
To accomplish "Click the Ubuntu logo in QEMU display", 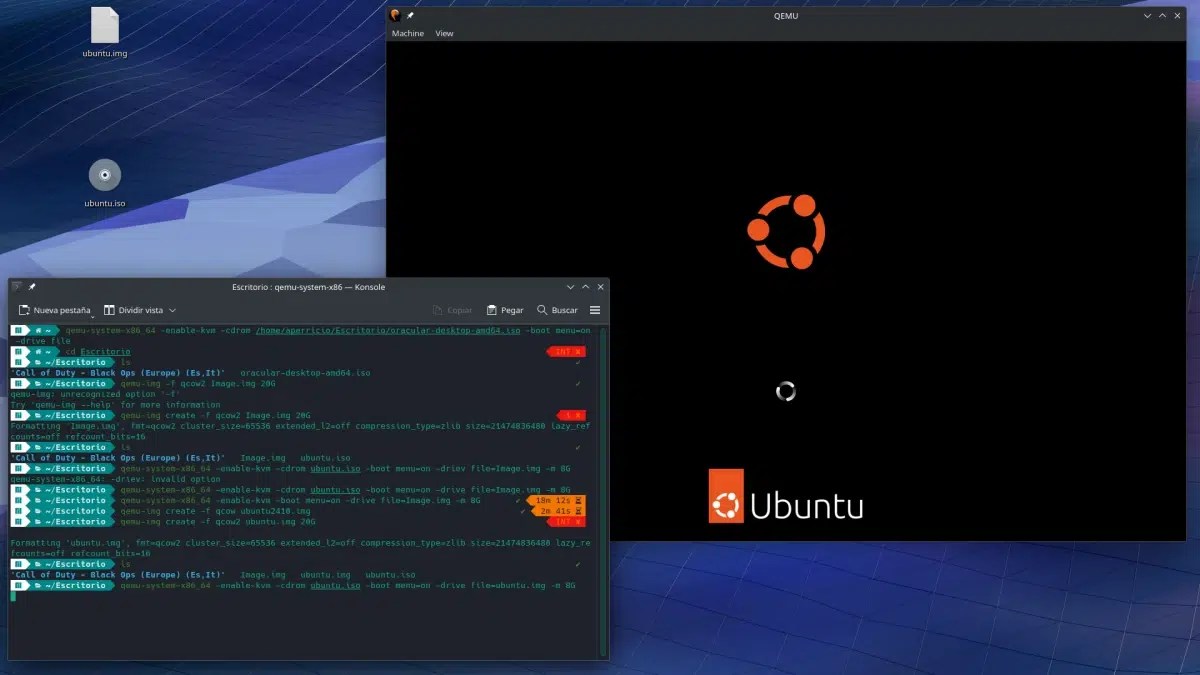I will [x=786, y=232].
